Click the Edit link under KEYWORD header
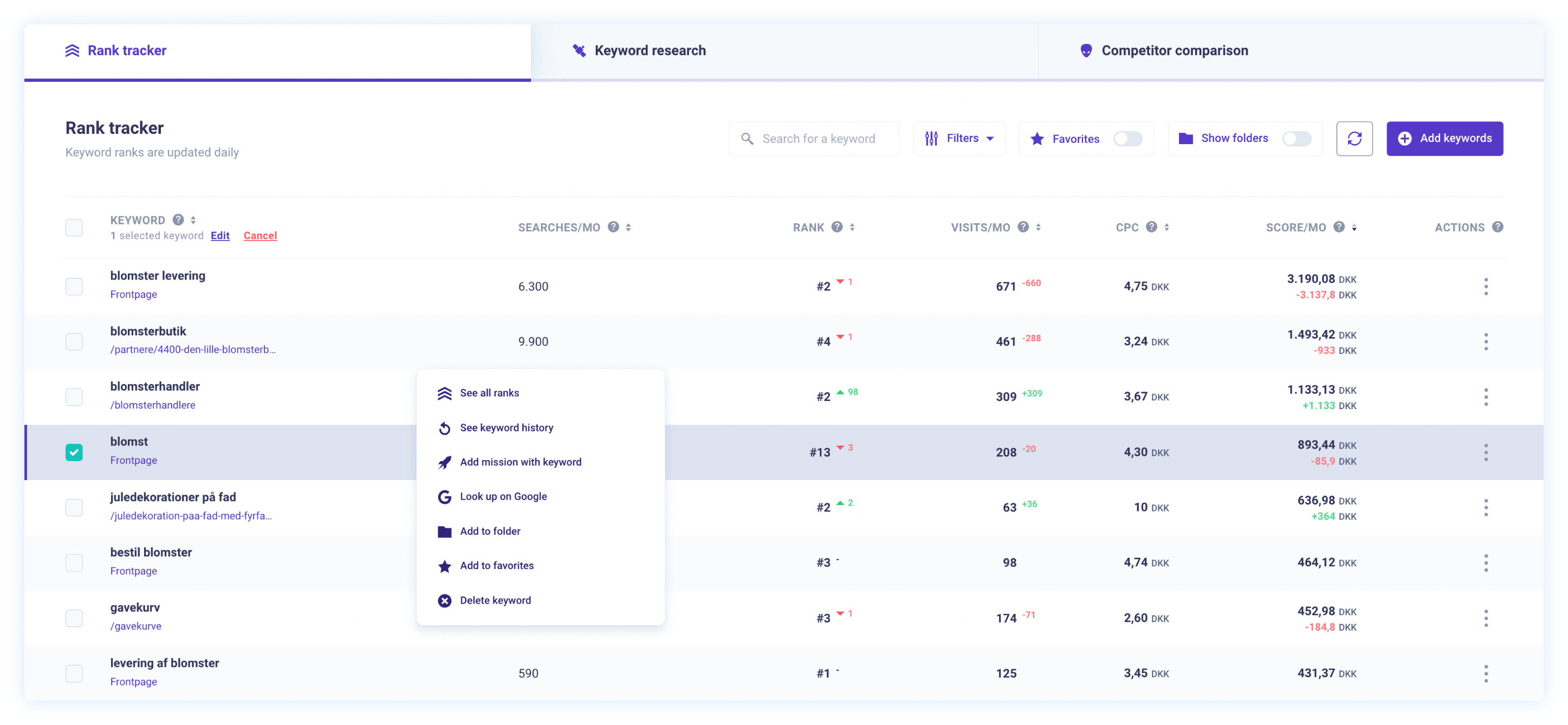1568x725 pixels. (x=220, y=236)
